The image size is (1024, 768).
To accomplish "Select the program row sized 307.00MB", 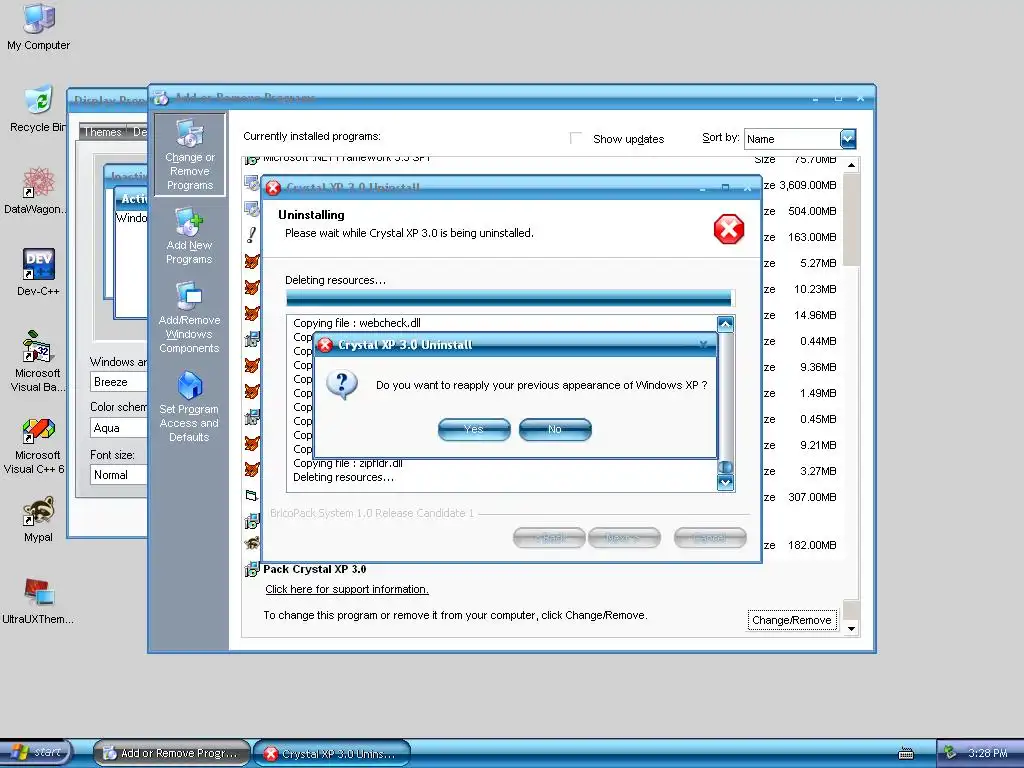I will click(x=801, y=497).
